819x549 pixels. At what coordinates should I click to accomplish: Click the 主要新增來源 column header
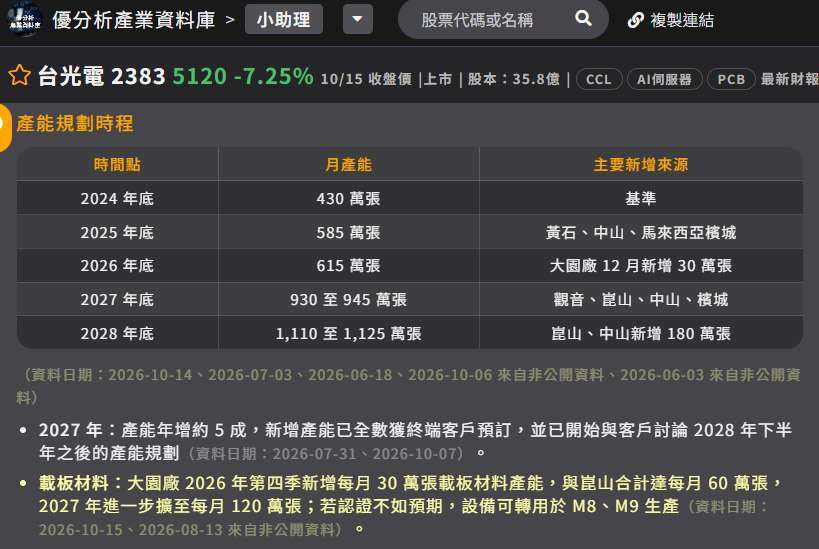(x=641, y=165)
